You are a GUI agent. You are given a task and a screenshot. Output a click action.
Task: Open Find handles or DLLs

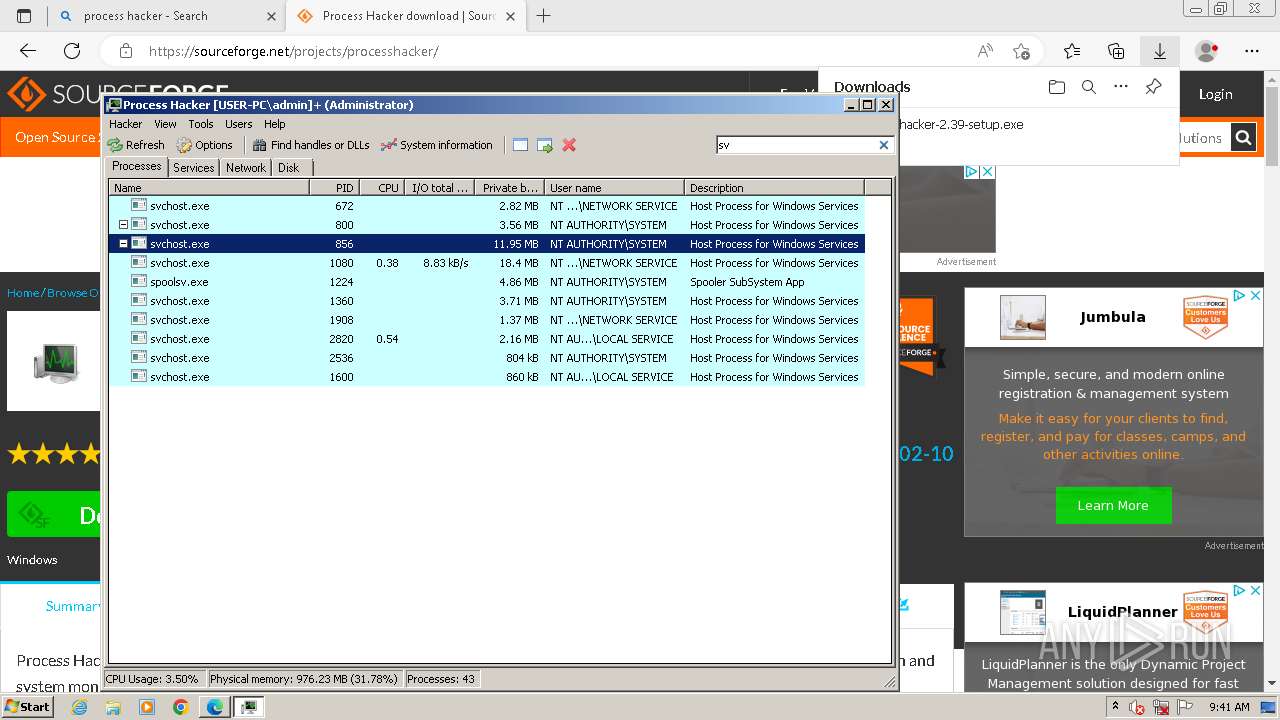311,145
